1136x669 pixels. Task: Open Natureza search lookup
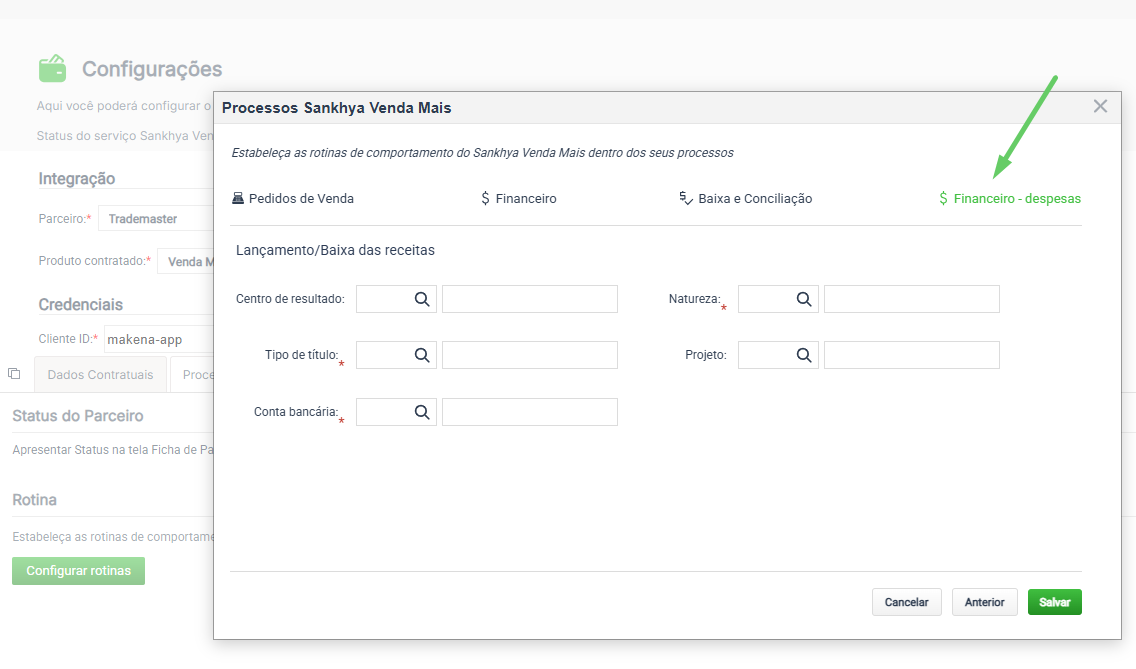[803, 299]
